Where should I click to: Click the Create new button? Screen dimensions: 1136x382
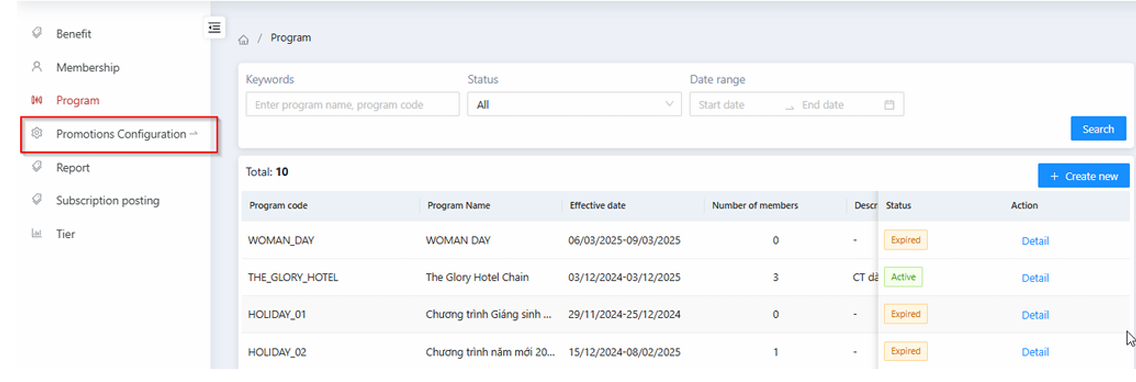(x=1084, y=176)
